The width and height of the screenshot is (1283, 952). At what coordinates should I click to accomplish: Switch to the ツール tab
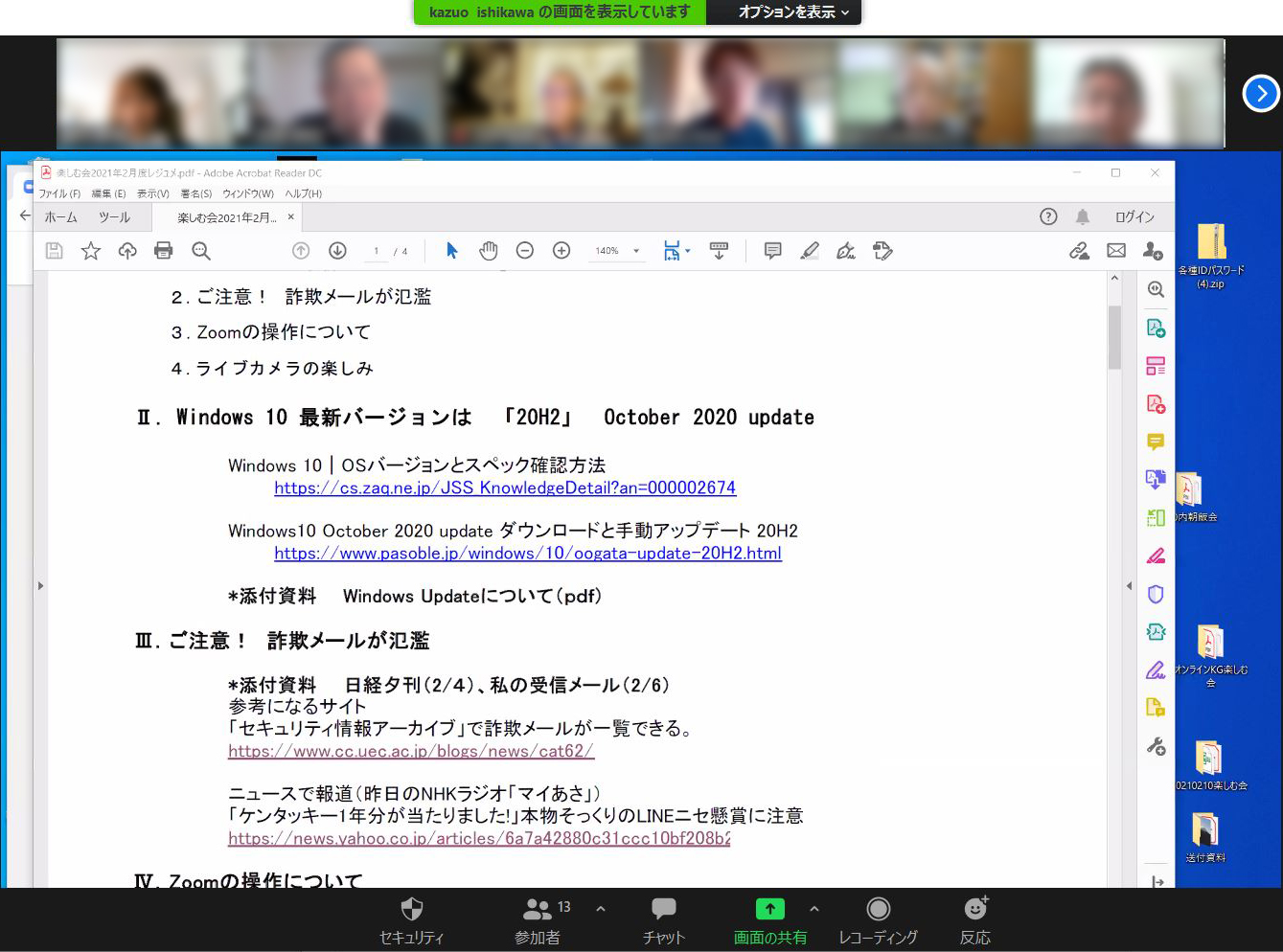point(115,217)
